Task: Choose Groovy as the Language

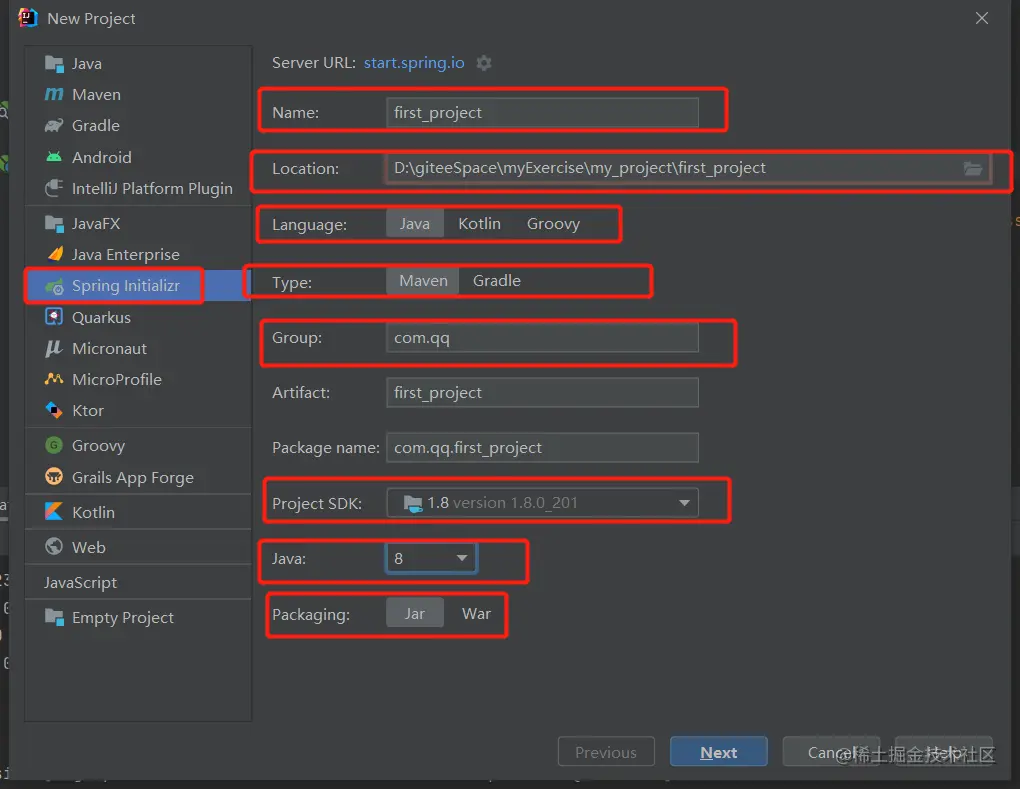Action: [554, 224]
